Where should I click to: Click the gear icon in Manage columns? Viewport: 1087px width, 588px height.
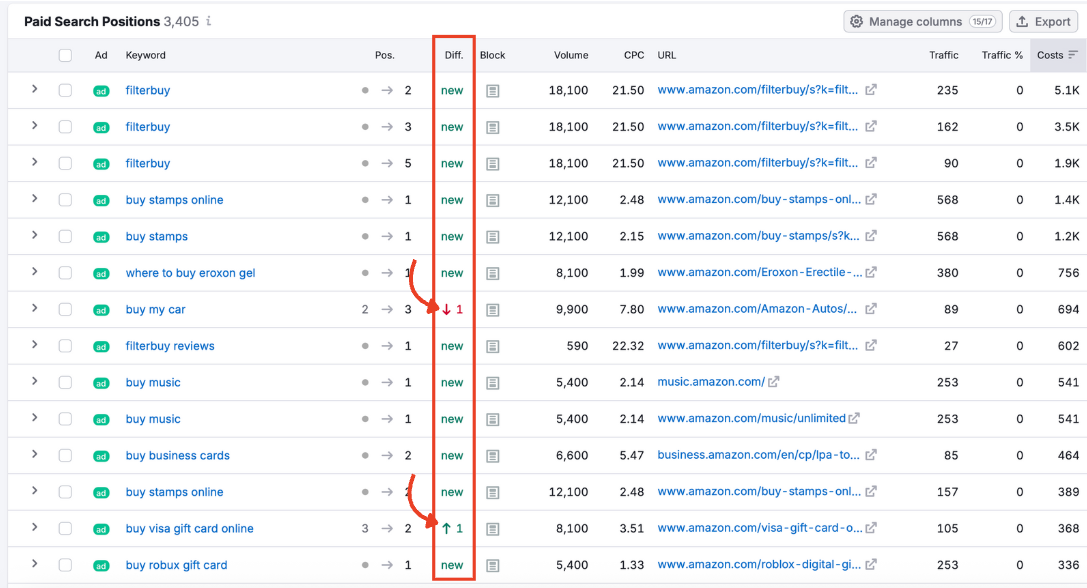coord(858,21)
